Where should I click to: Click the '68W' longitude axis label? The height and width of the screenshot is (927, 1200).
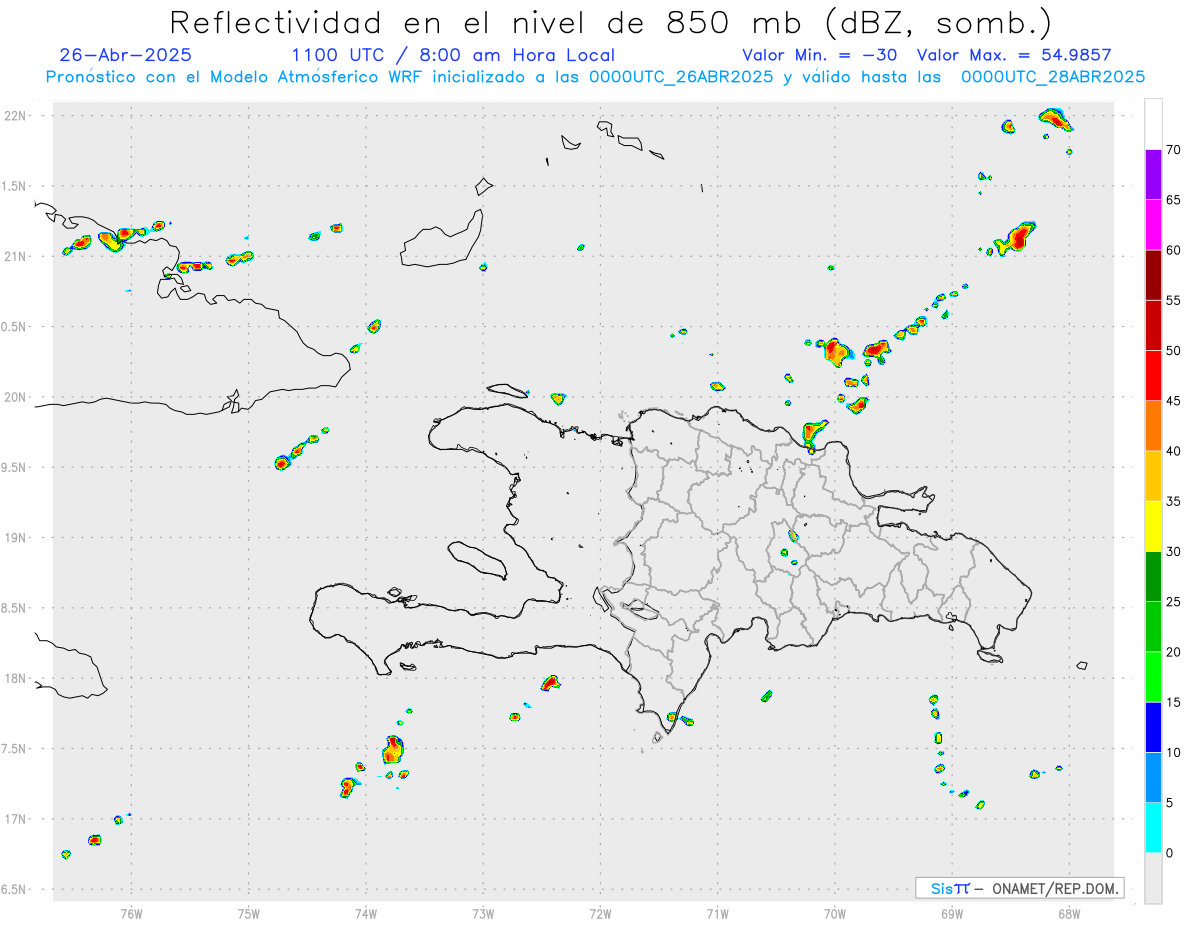click(x=1069, y=913)
